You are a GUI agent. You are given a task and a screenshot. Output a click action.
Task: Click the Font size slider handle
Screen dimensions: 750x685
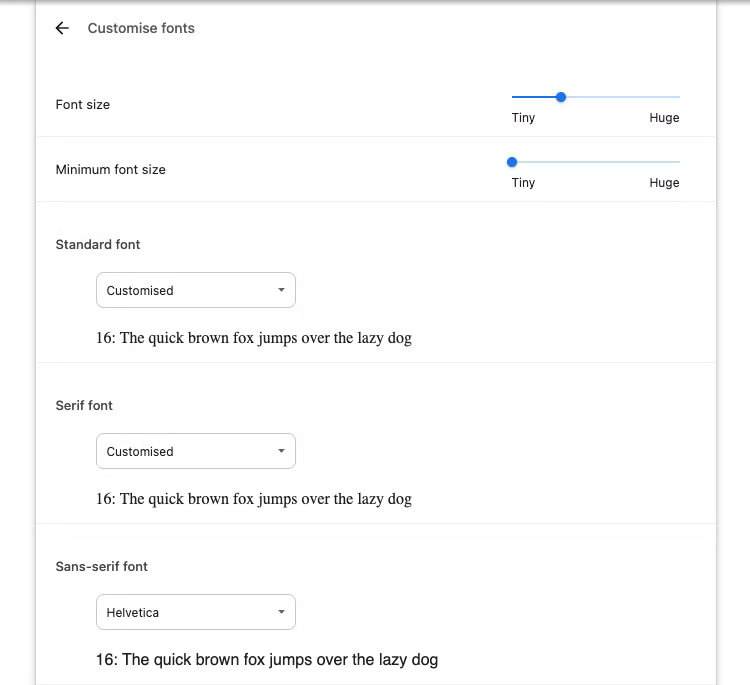click(561, 97)
